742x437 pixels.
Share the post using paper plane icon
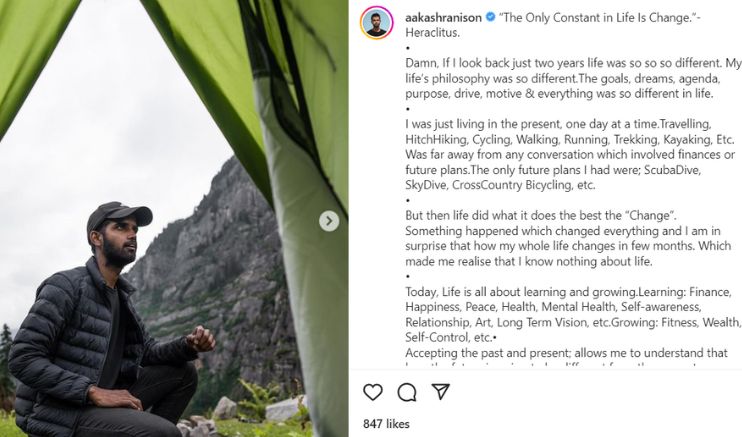click(x=440, y=391)
